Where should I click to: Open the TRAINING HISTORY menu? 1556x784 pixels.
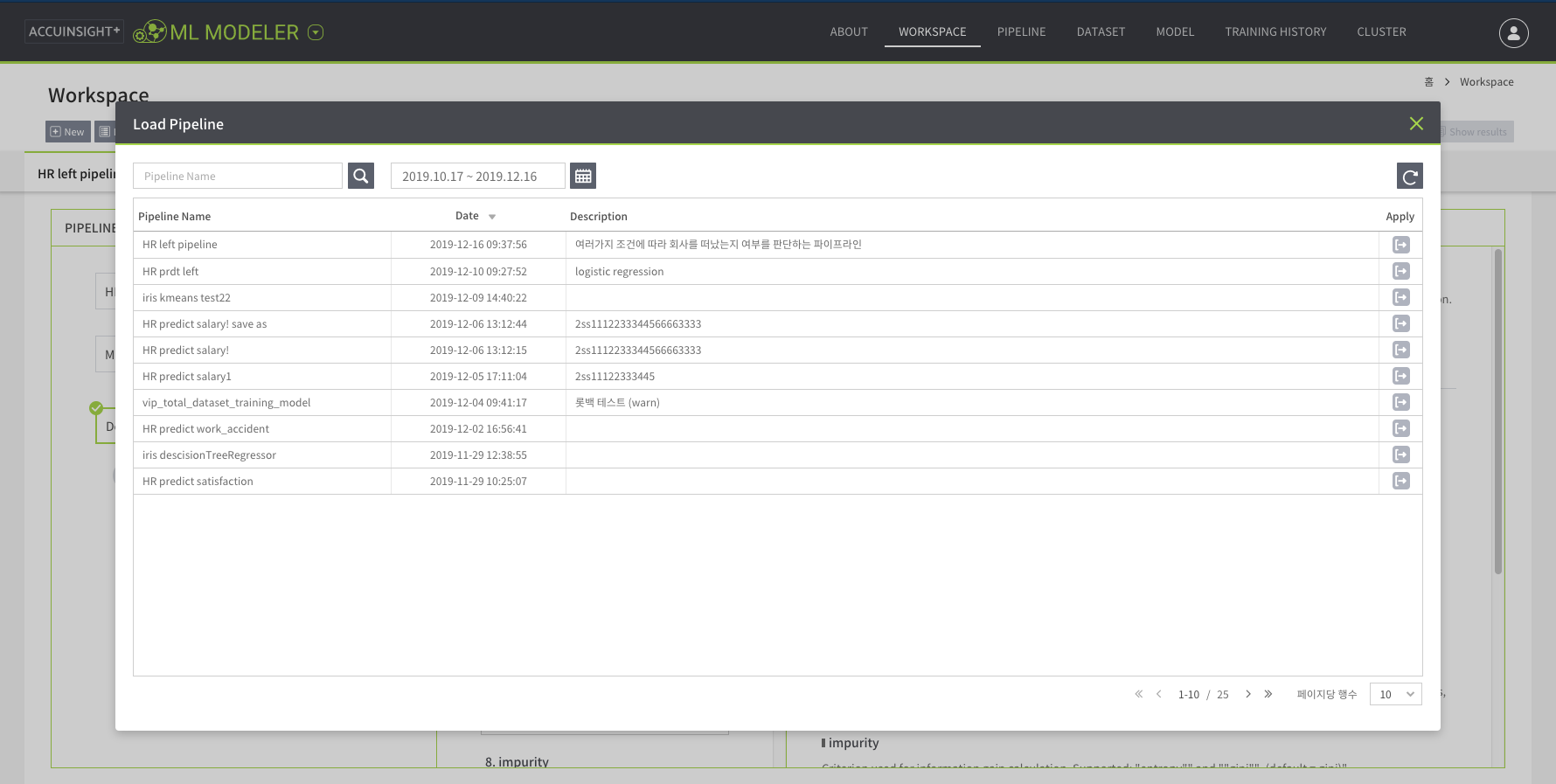pyautogui.click(x=1275, y=31)
